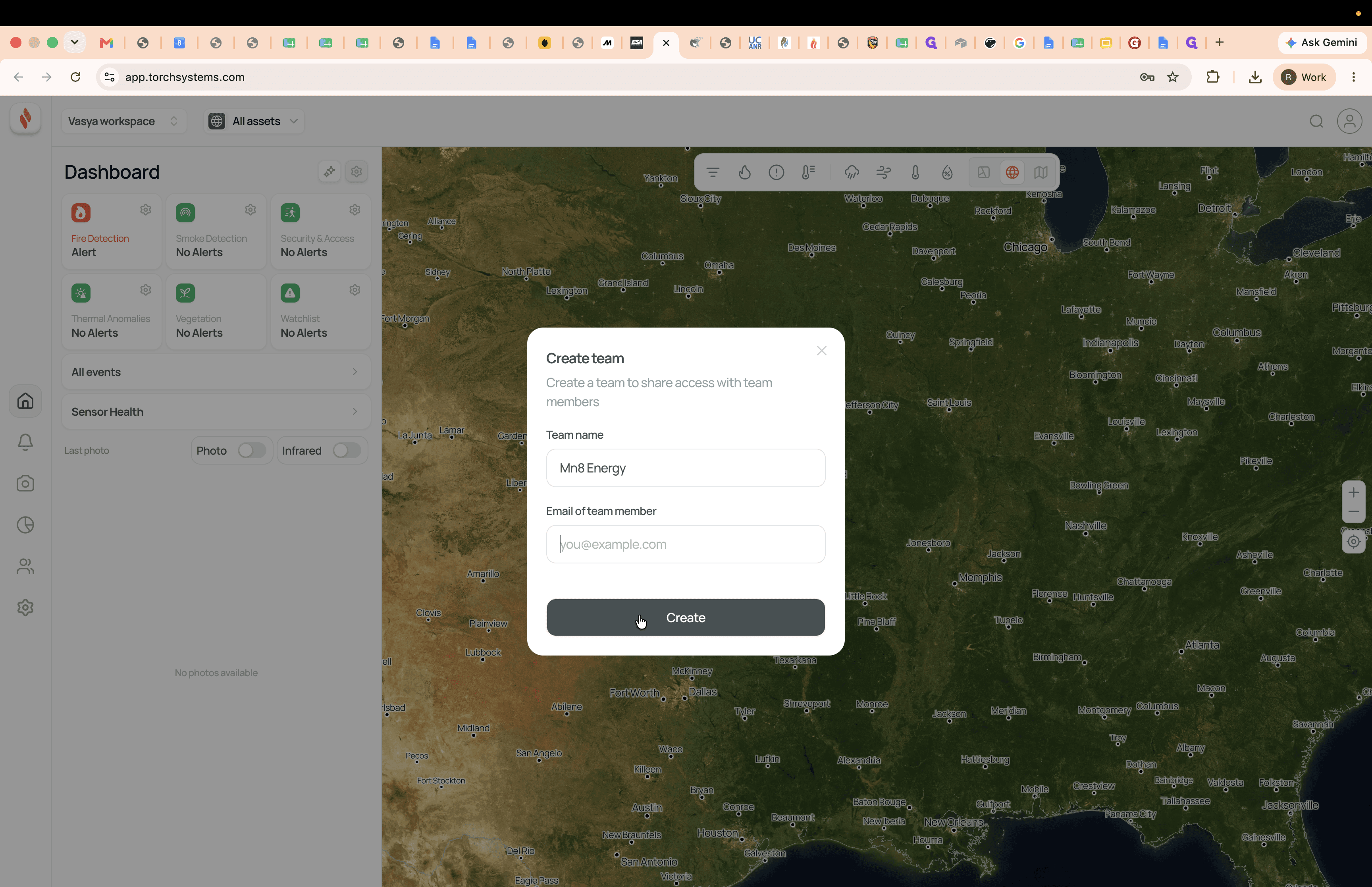Click the locate target map button
1372x887 pixels.
1353,542
